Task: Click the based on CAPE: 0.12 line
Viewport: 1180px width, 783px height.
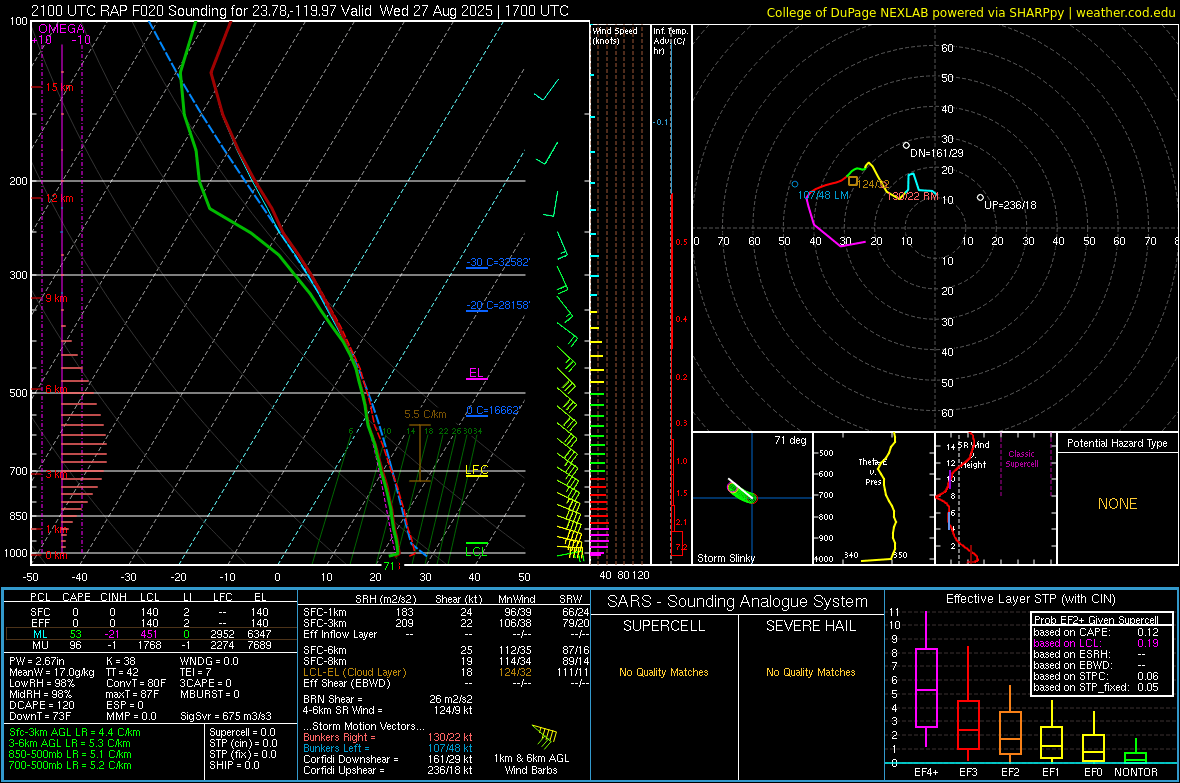Action: pos(1096,632)
